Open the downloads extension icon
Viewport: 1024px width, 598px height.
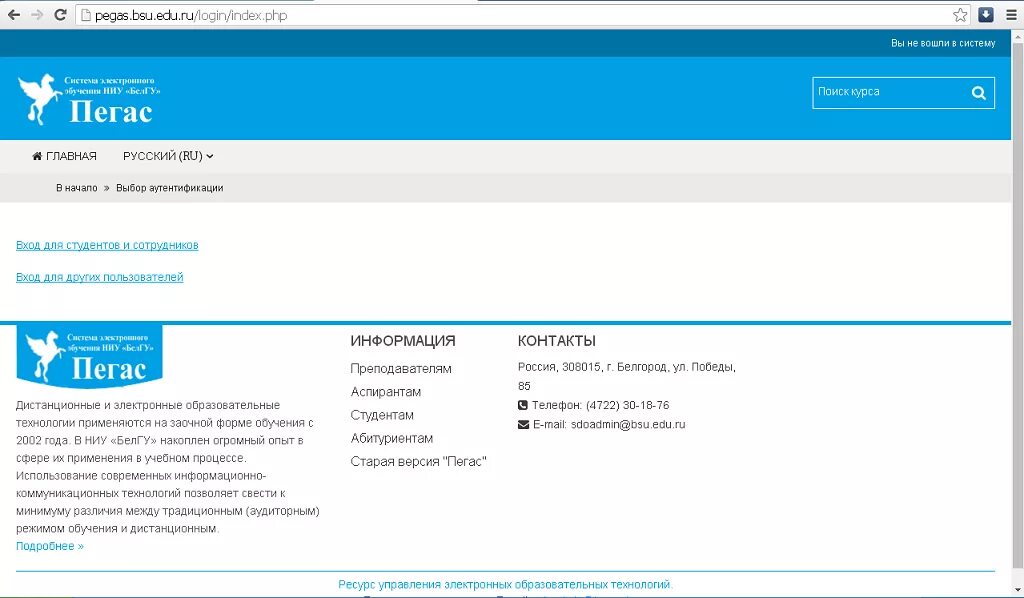[x=986, y=15]
